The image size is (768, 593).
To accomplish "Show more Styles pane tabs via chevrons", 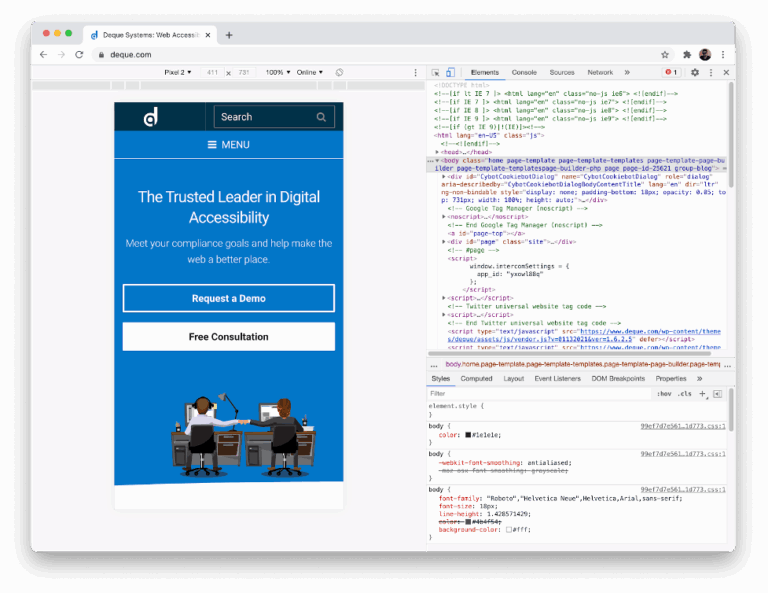I will tap(699, 379).
